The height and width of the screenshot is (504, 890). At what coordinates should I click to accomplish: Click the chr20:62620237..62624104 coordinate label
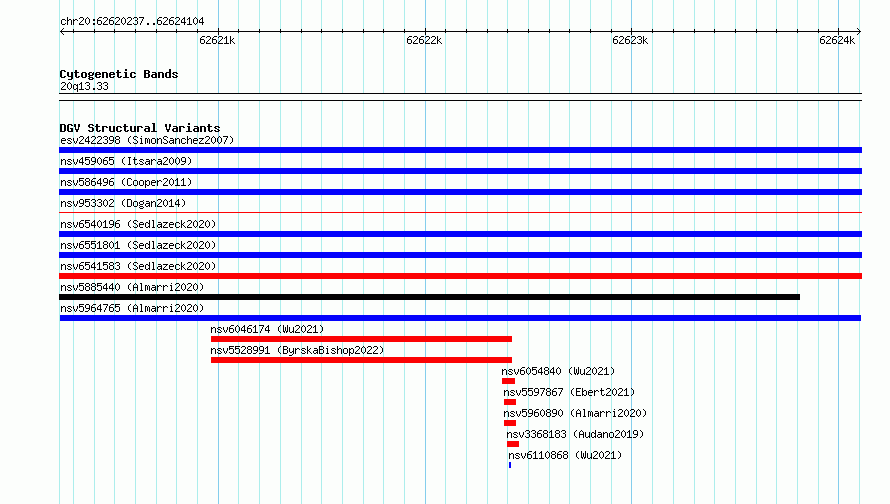(x=132, y=22)
